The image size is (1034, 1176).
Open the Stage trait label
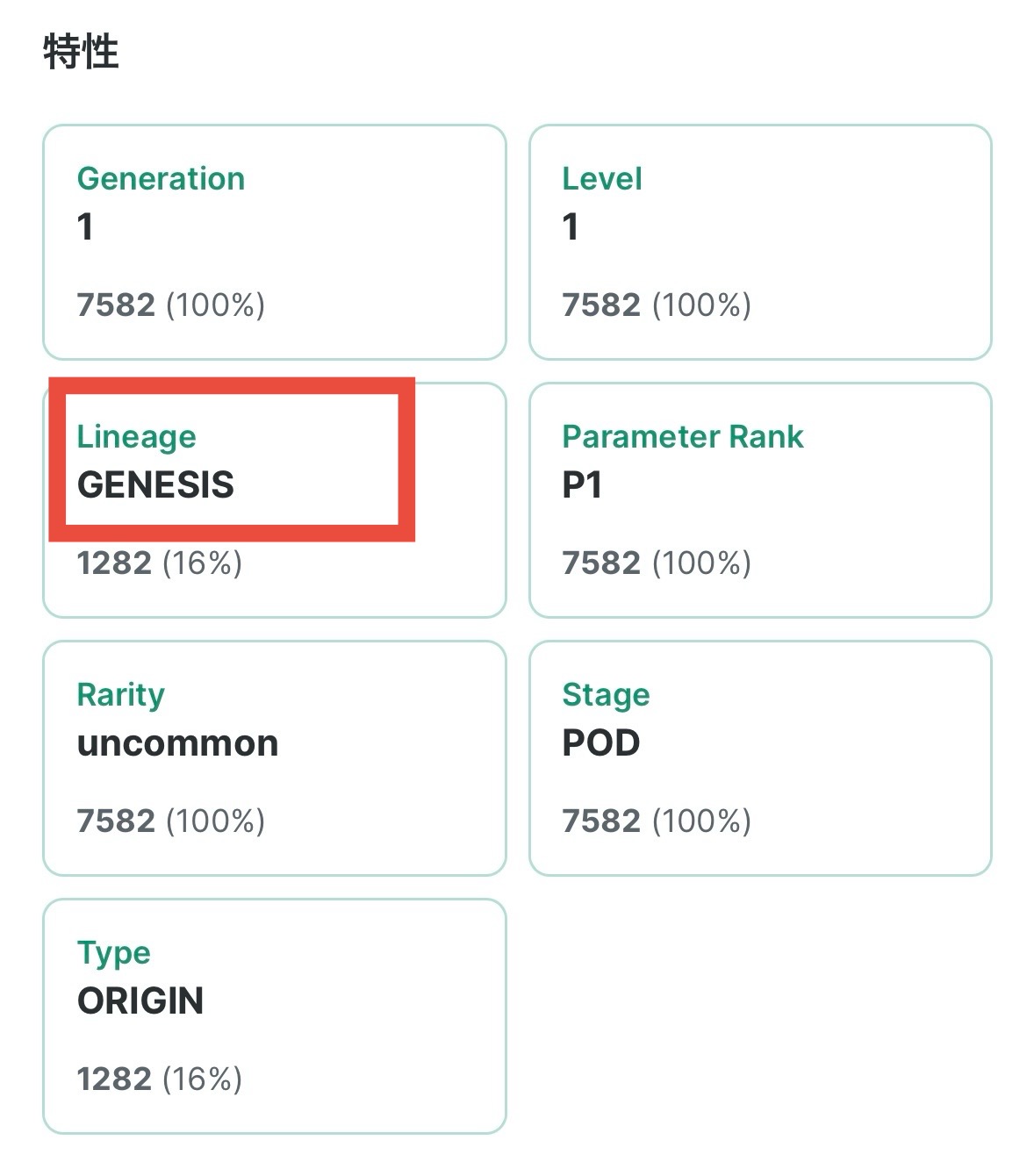pyautogui.click(x=606, y=694)
